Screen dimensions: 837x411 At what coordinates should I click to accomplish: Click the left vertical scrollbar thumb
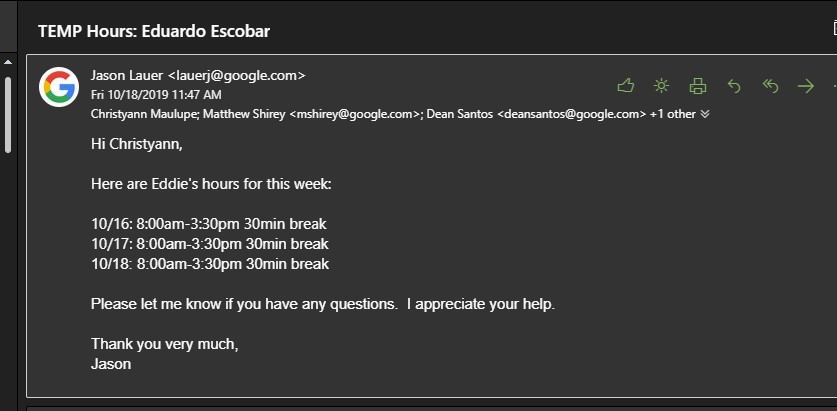coord(6,115)
